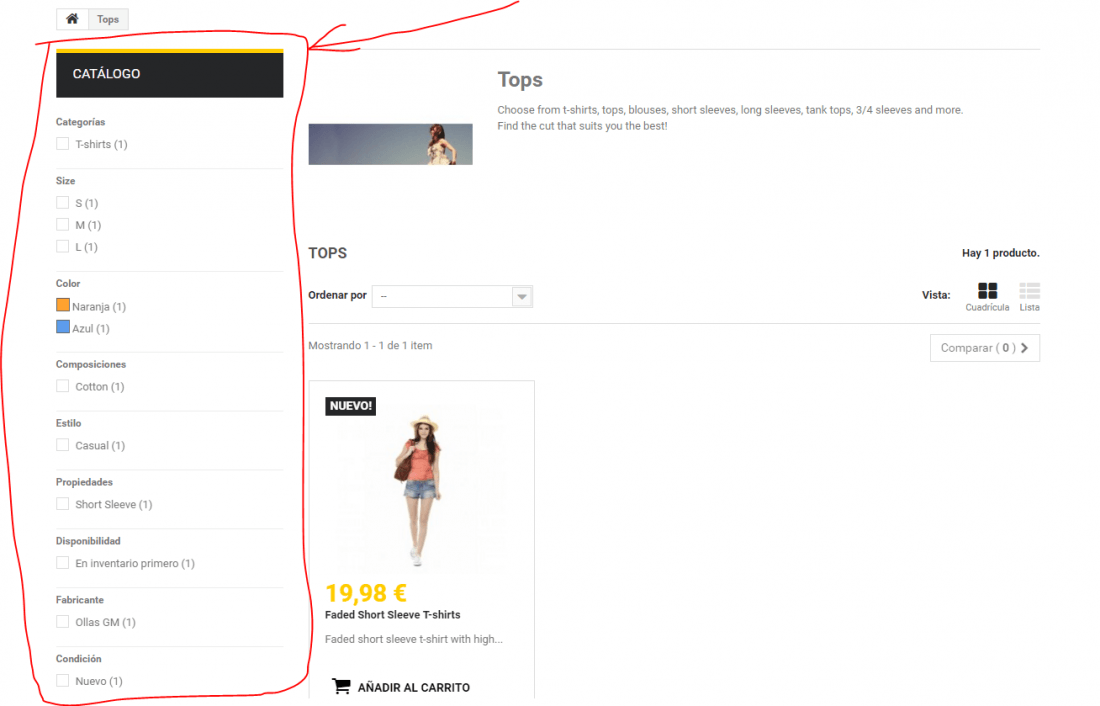Open the product photo of the T-shirt
This screenshot has width=1100, height=706.
[x=422, y=489]
